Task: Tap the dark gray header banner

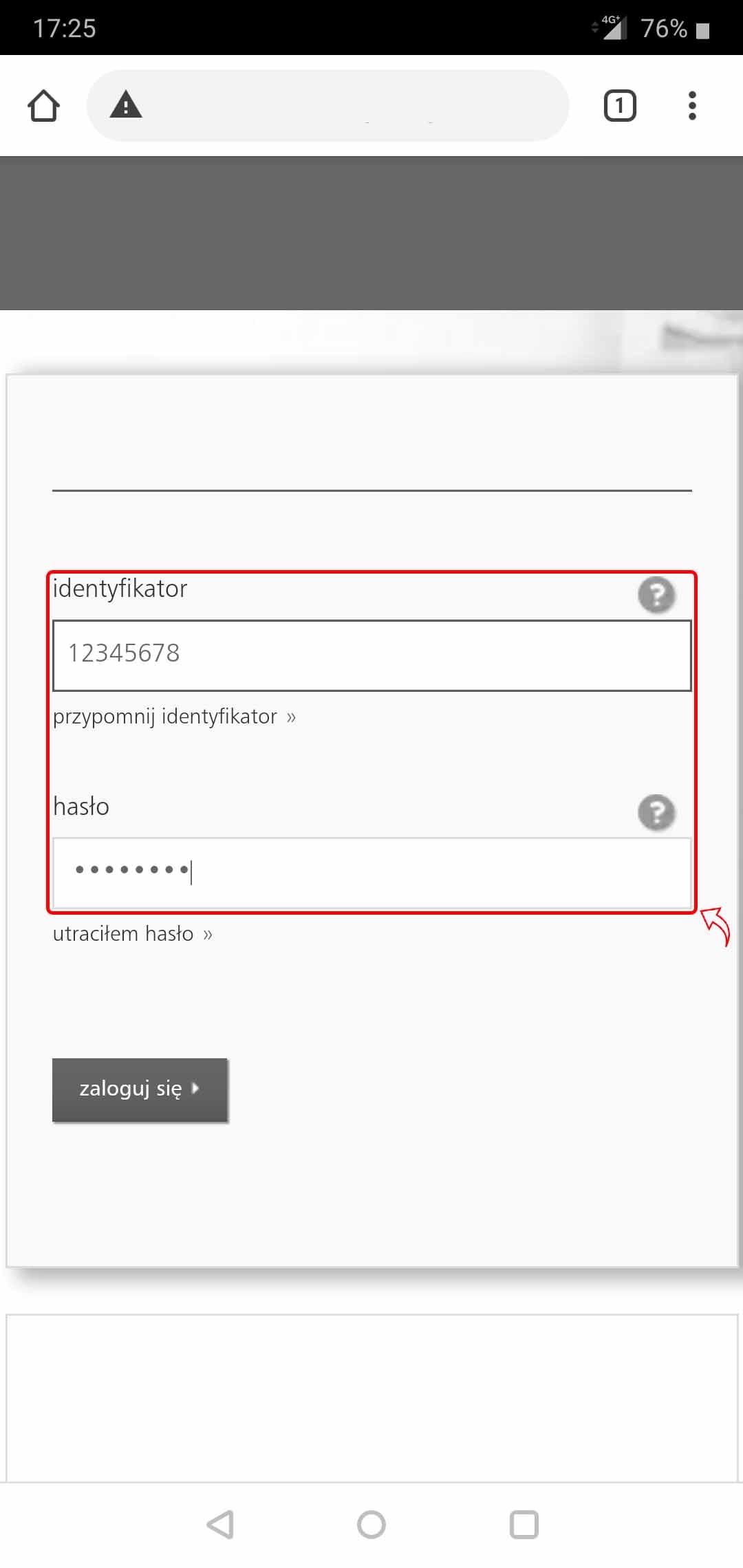Action: (371, 232)
